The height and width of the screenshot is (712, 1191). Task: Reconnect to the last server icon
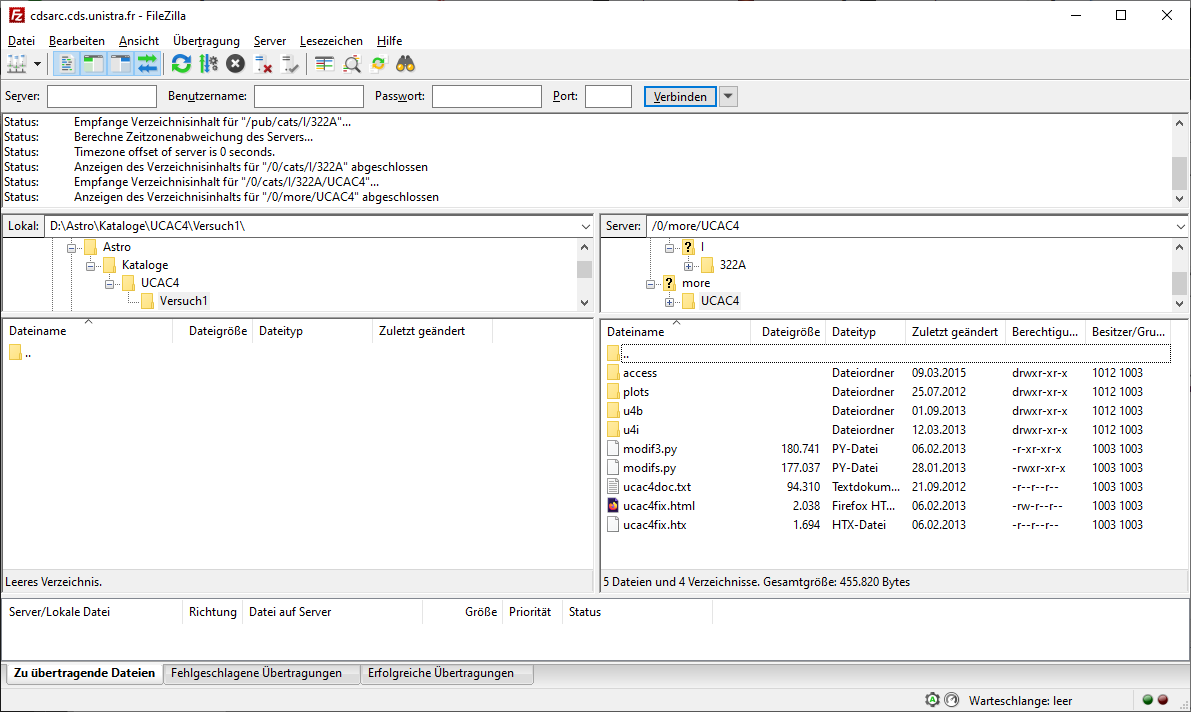pos(290,65)
